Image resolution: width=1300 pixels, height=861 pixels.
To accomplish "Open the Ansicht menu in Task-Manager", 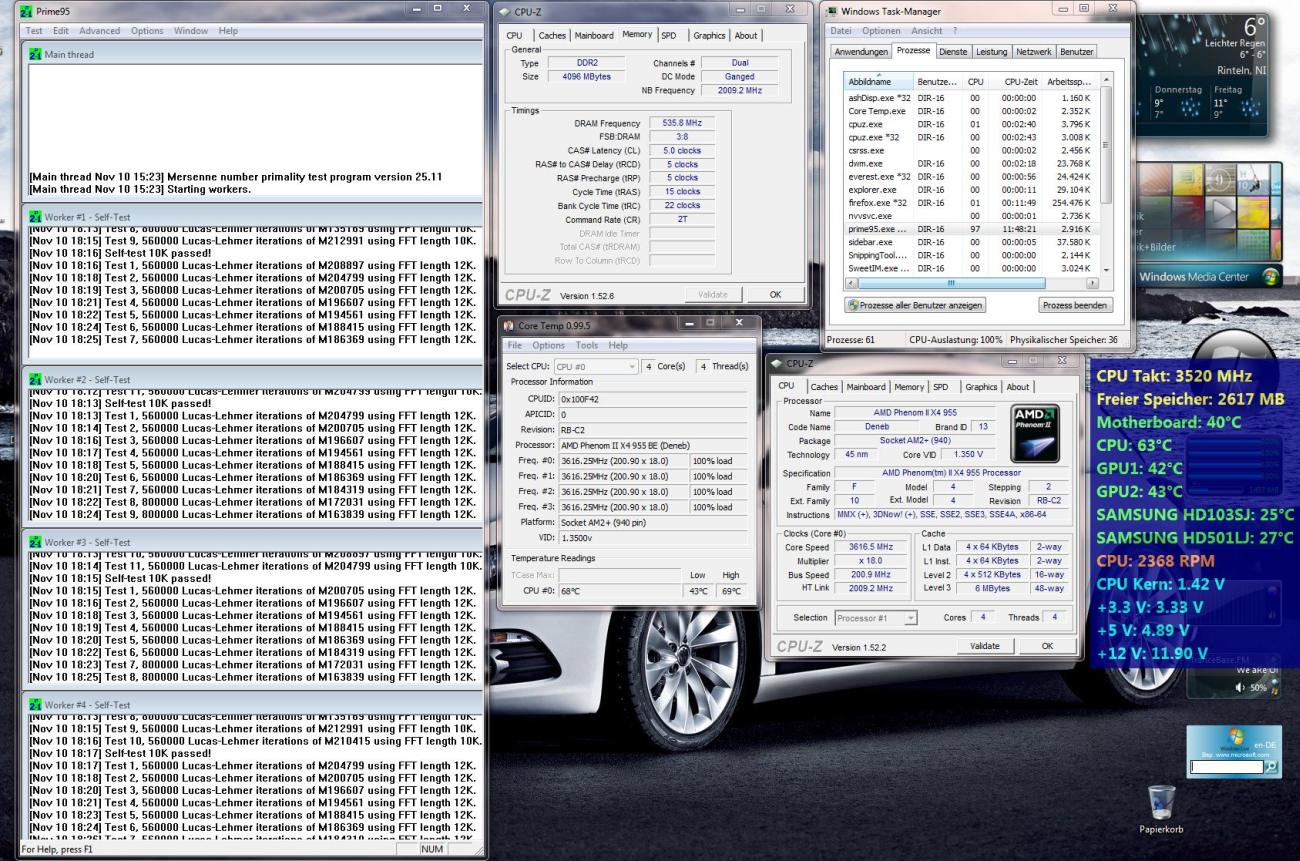I will click(x=926, y=31).
